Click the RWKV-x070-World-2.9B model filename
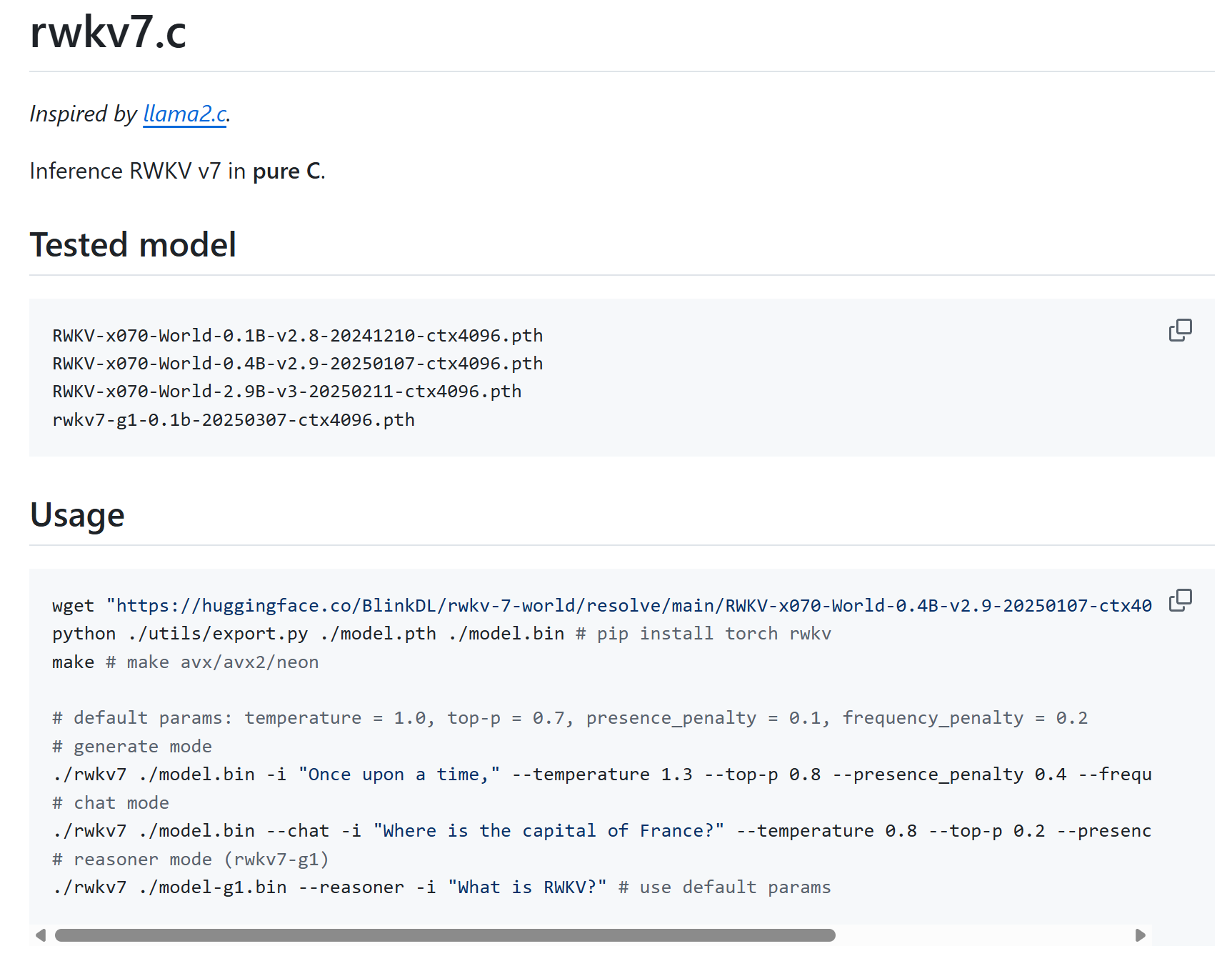Image resolution: width=1232 pixels, height=956 pixels. point(286,391)
